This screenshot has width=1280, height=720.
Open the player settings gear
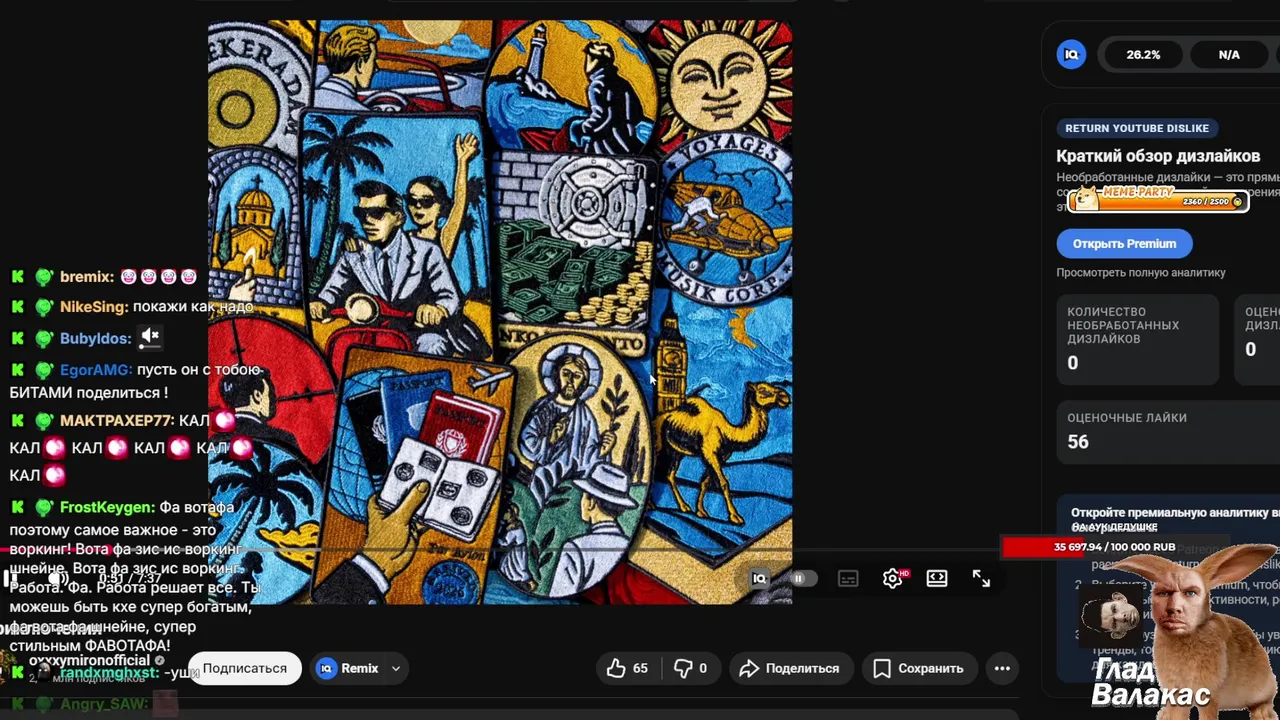[893, 578]
